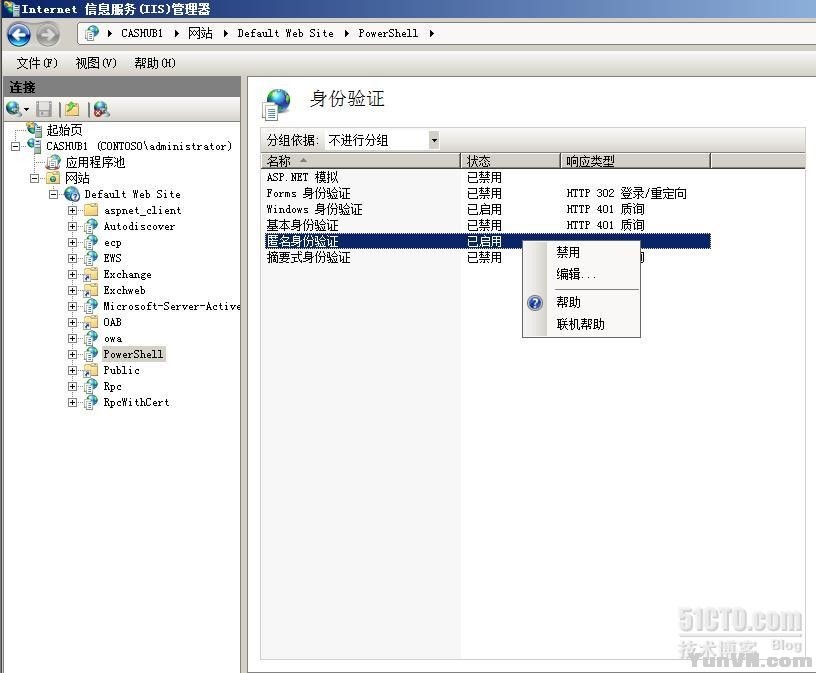
Task: Click the Autodiscover application icon
Action: (91, 226)
